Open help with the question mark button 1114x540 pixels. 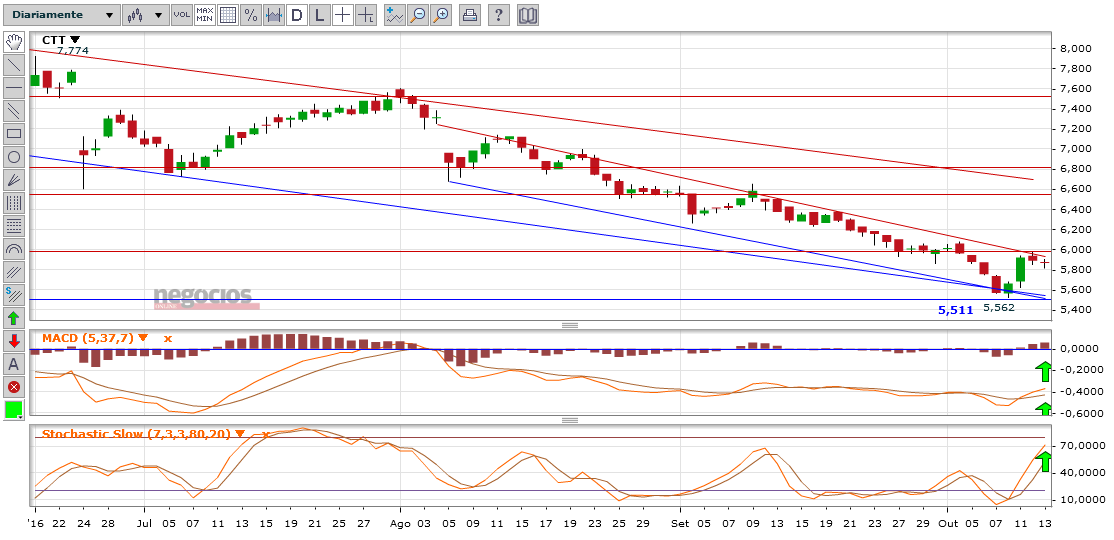499,15
